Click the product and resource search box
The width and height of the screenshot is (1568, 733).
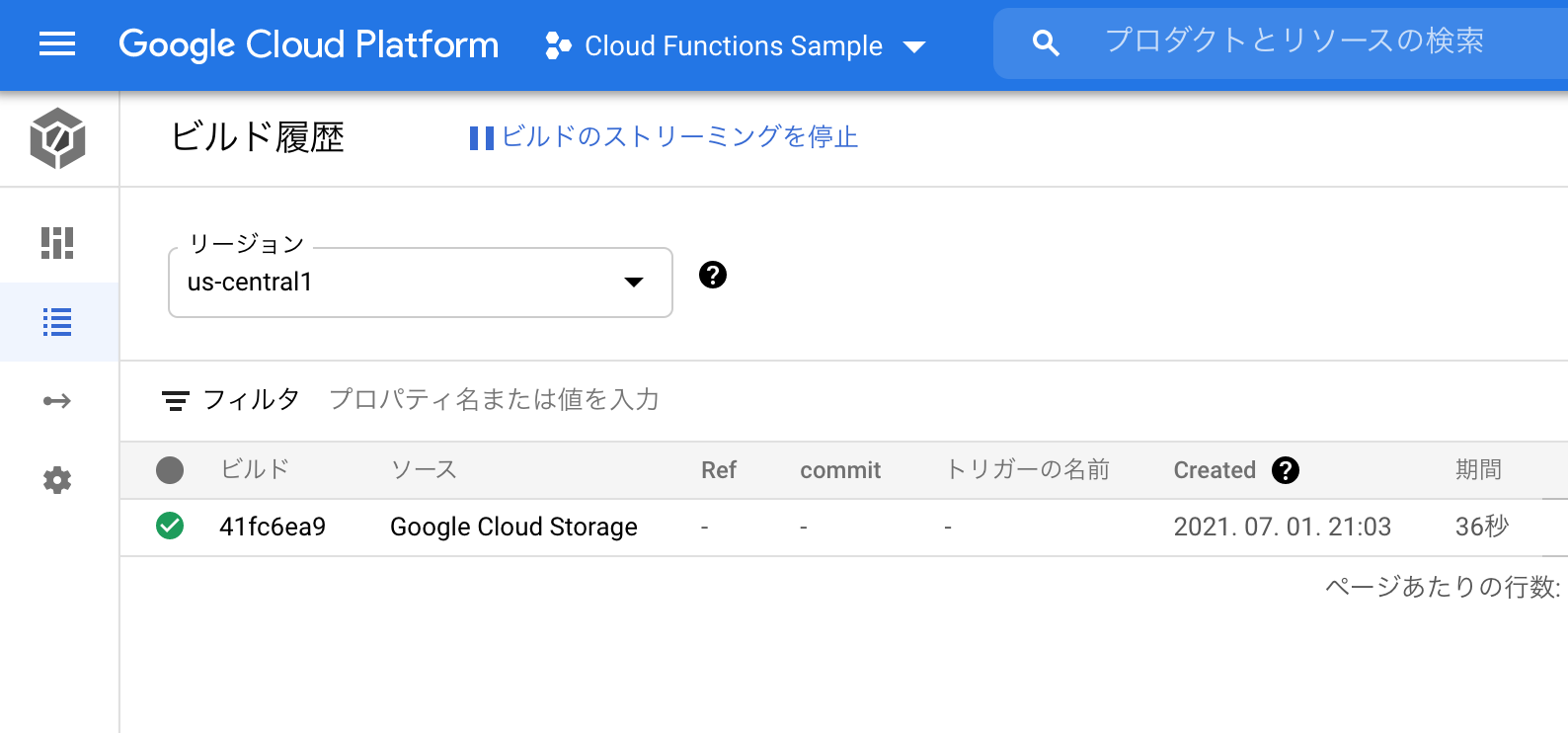pos(1294,41)
